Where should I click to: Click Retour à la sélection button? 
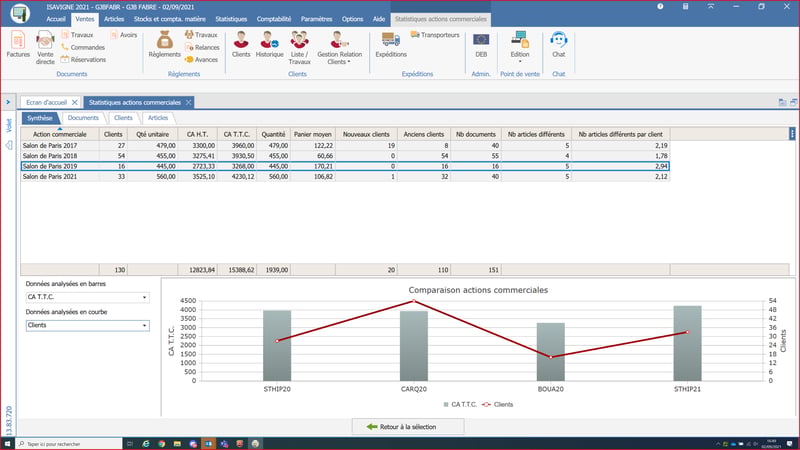click(x=408, y=427)
